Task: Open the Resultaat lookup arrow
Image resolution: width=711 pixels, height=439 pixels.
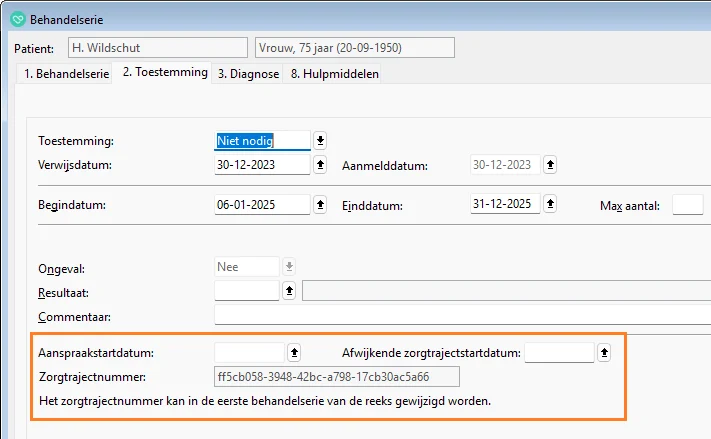Action: (x=289, y=291)
